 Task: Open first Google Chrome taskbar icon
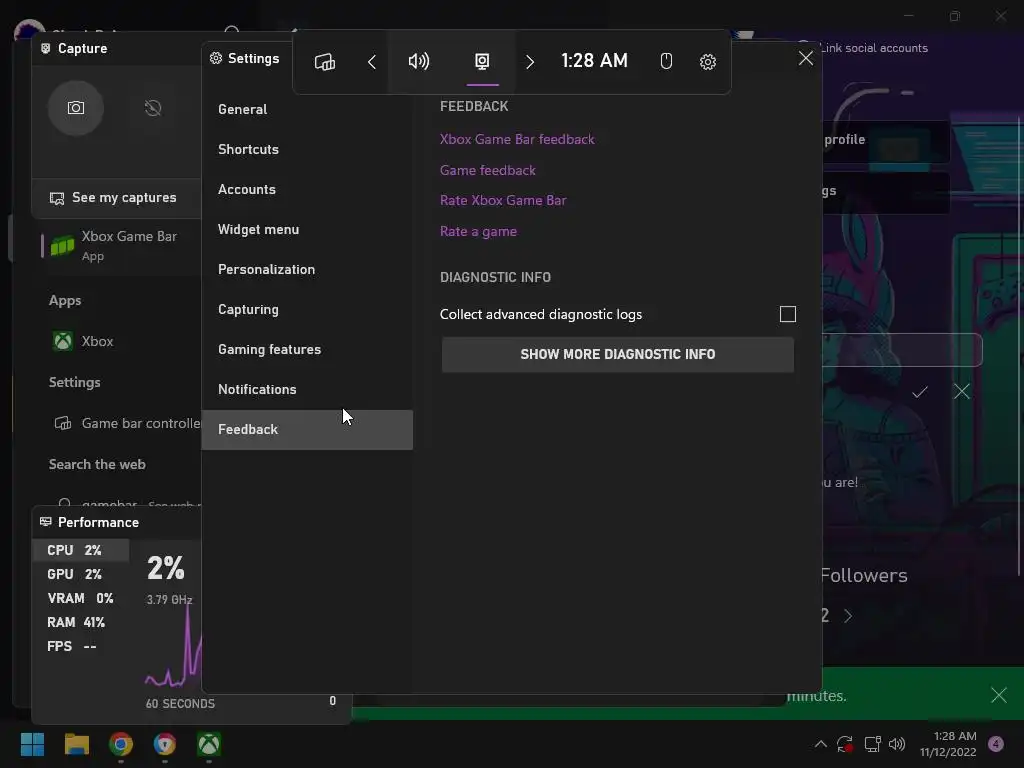coord(121,744)
